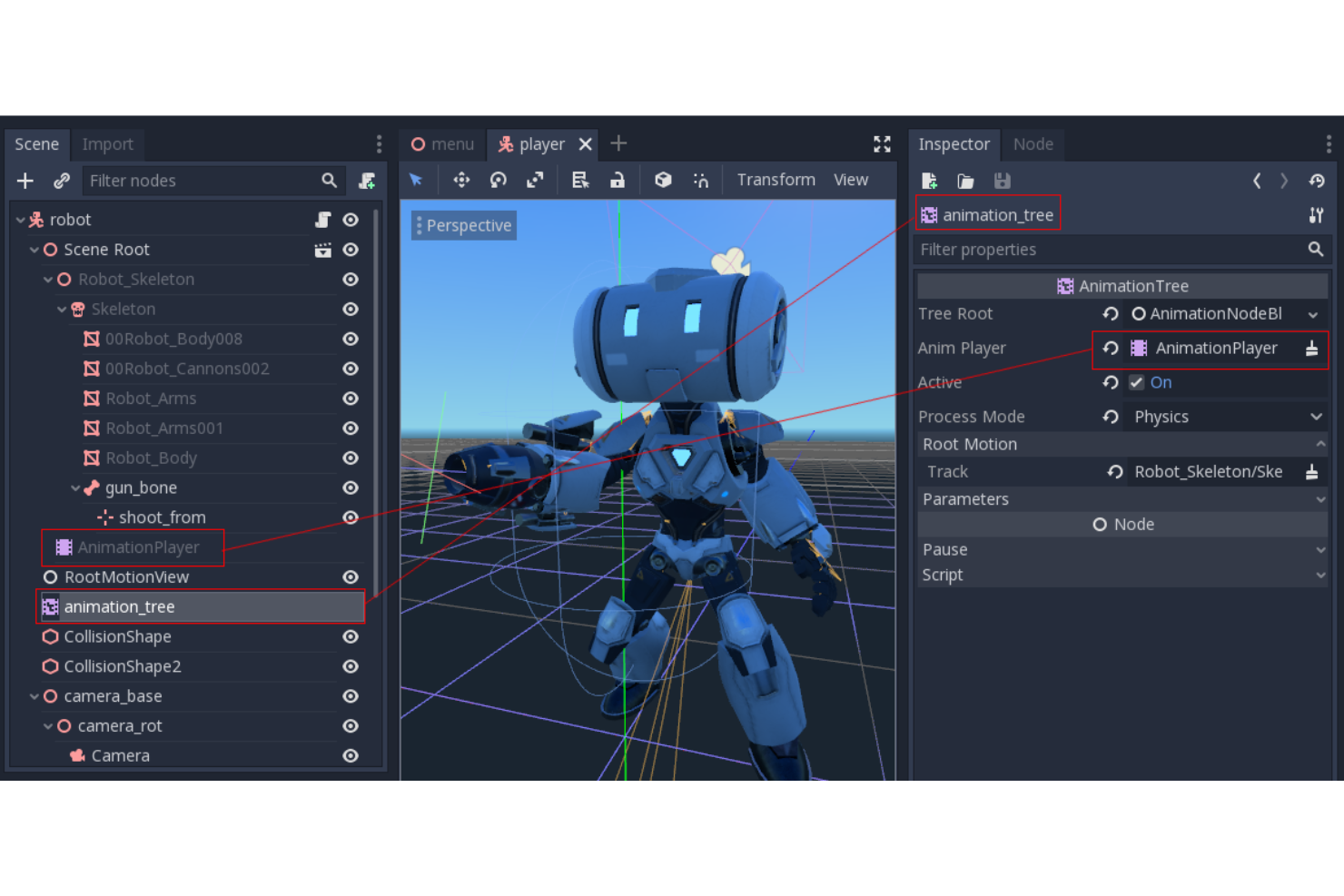Save the current resource in the Inspector
The image size is (1344, 896).
pyautogui.click(x=1002, y=181)
